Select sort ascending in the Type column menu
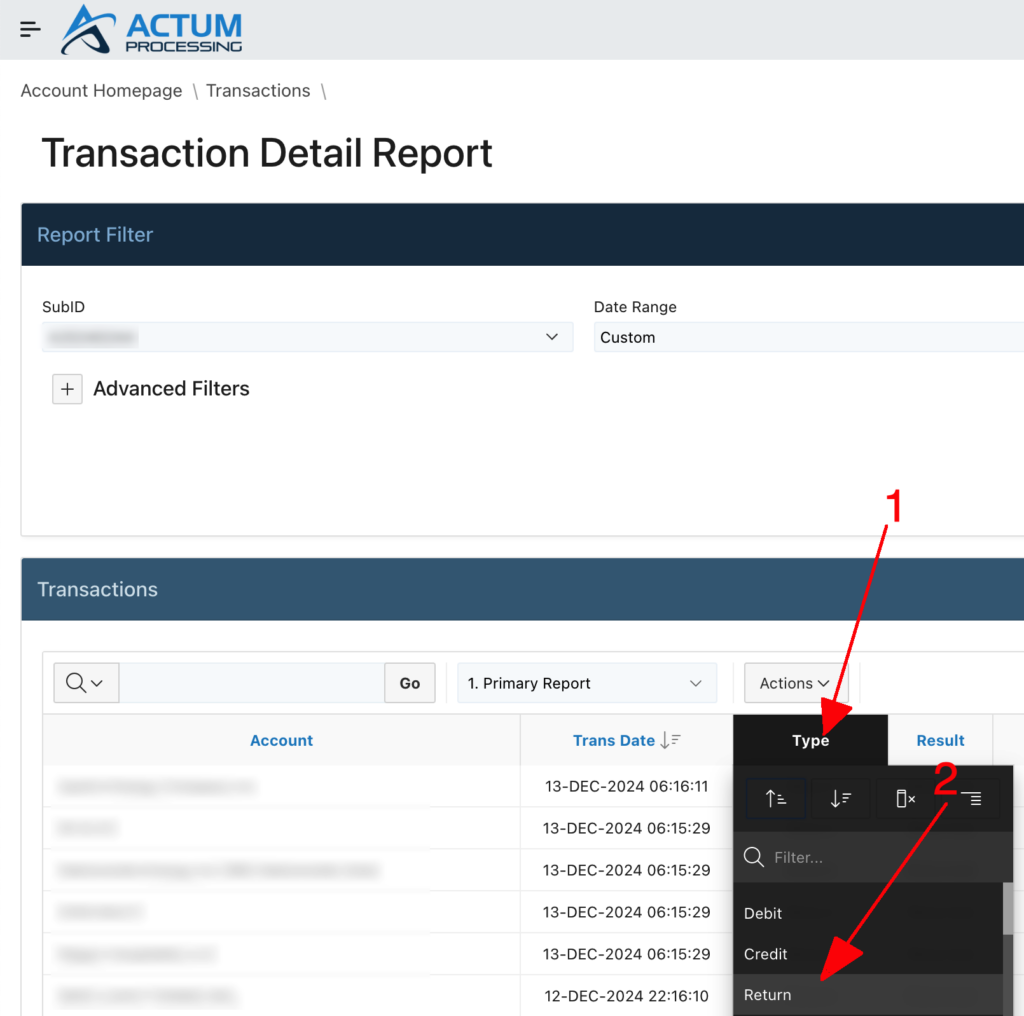 [775, 798]
